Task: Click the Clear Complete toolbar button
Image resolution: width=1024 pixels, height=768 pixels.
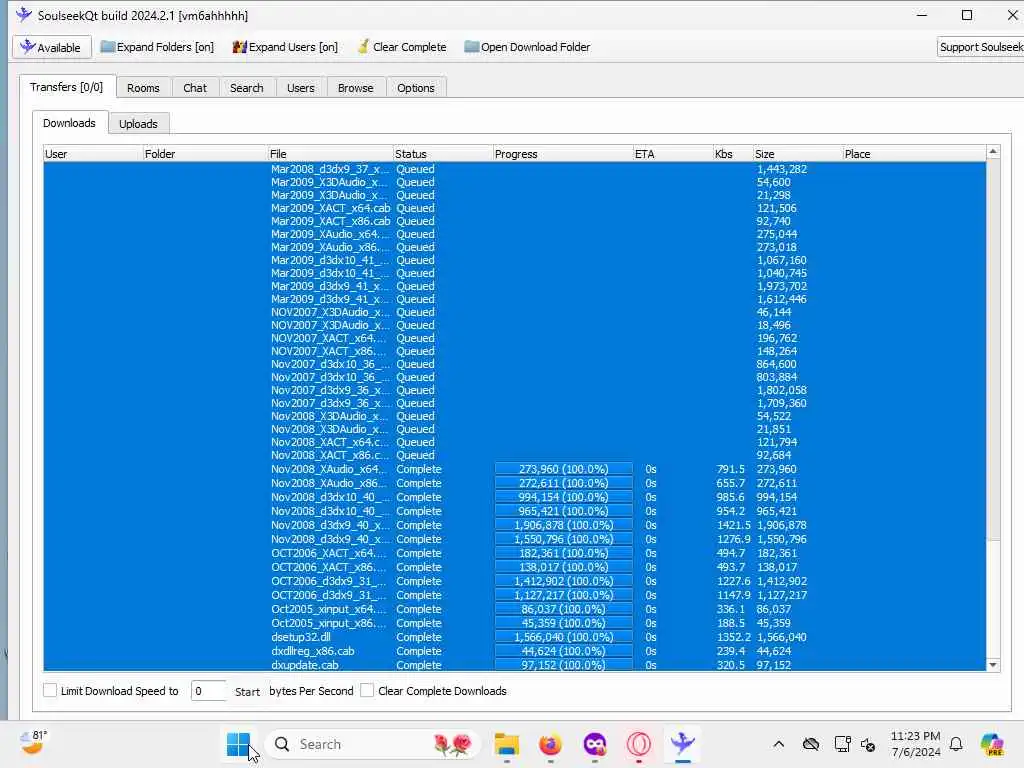Action: click(x=402, y=47)
